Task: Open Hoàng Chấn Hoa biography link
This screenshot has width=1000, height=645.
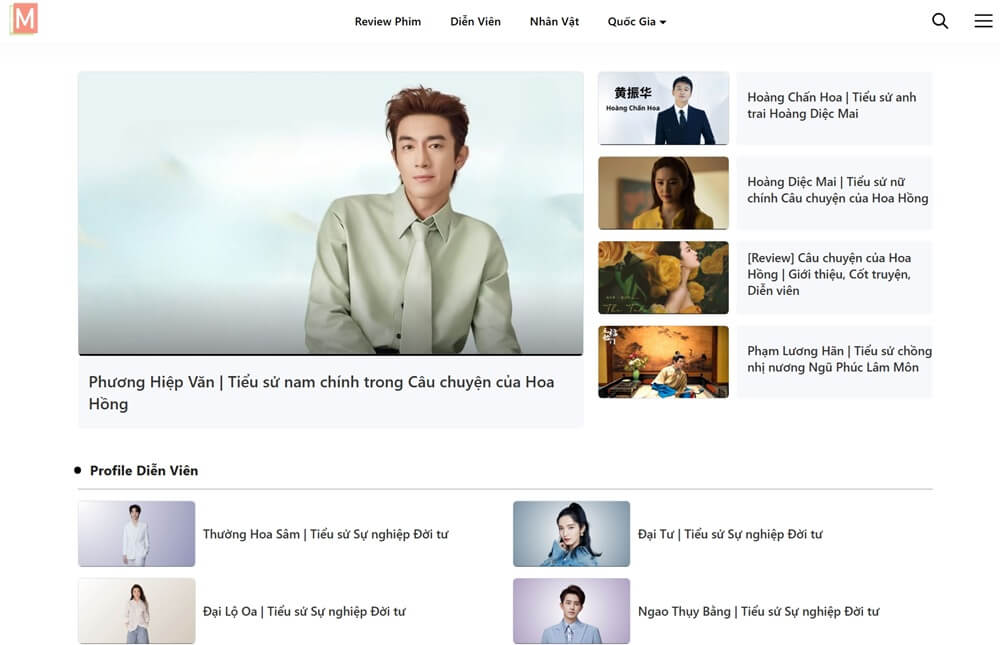Action: 831,105
